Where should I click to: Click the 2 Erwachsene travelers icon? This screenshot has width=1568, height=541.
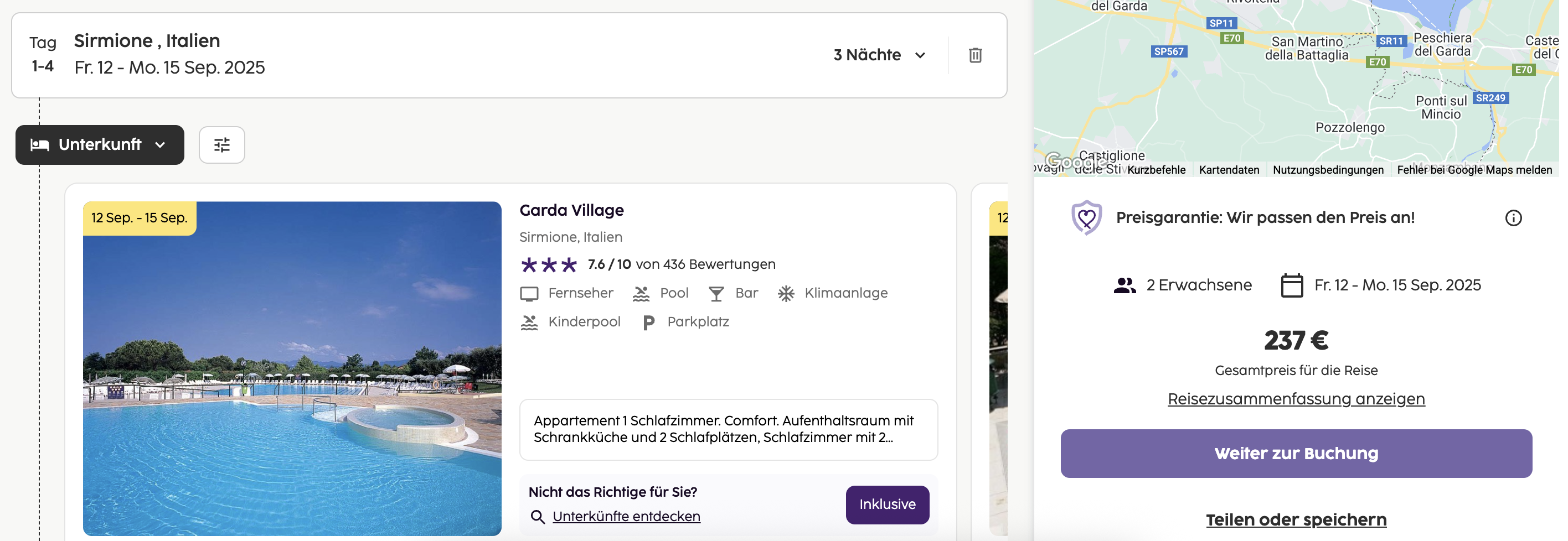1125,285
